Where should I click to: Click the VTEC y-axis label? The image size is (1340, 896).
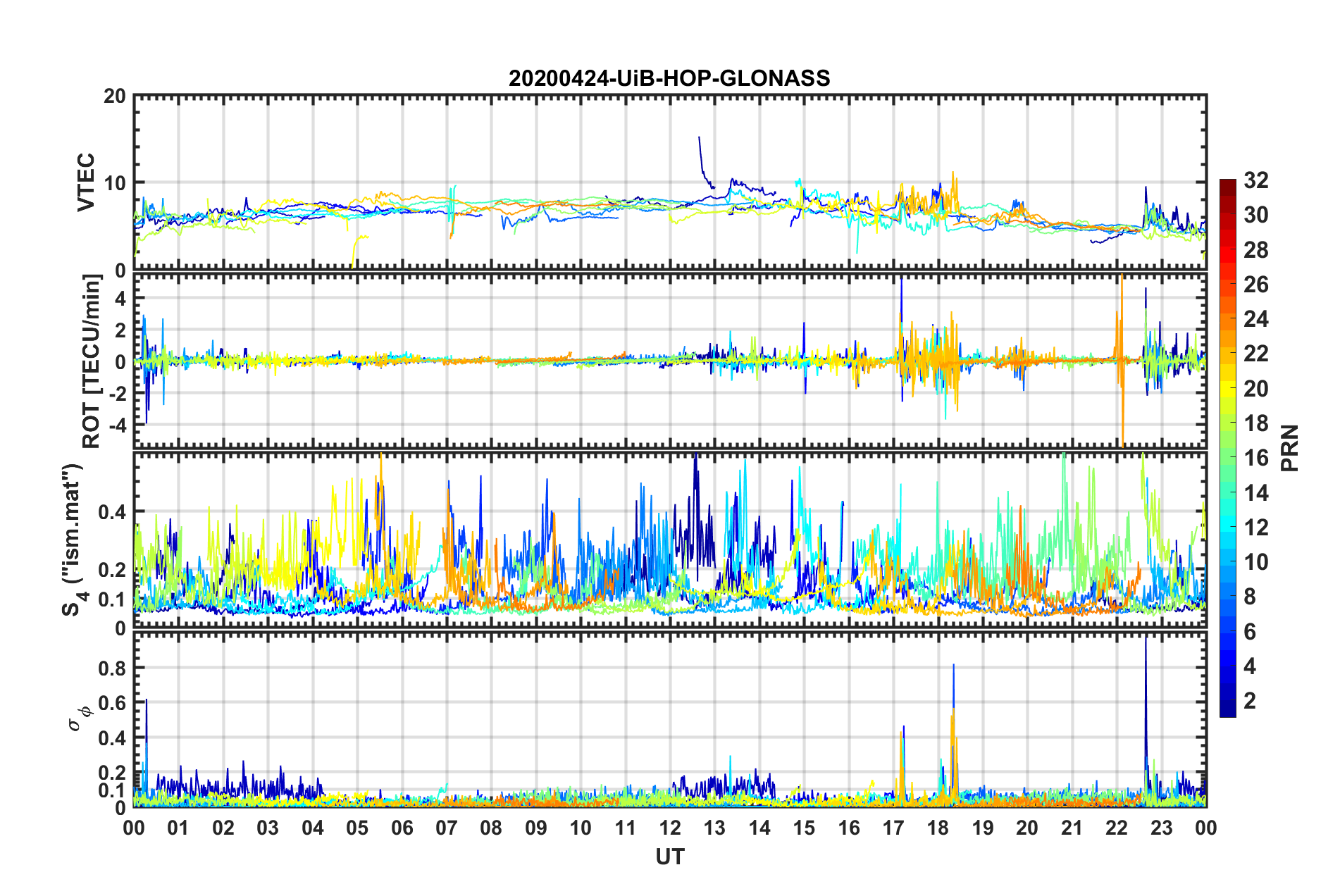pyautogui.click(x=86, y=182)
